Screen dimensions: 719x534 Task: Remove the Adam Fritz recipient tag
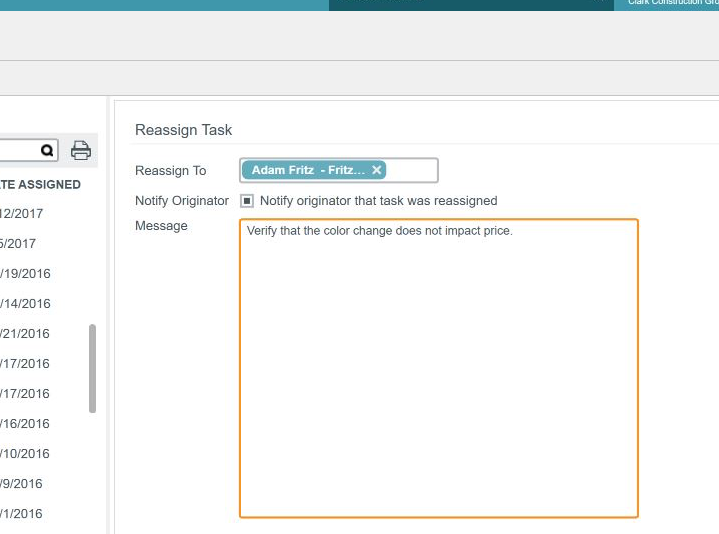point(377,170)
